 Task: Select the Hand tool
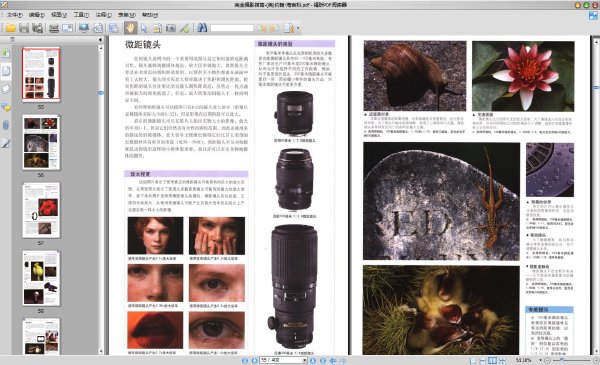pos(130,28)
